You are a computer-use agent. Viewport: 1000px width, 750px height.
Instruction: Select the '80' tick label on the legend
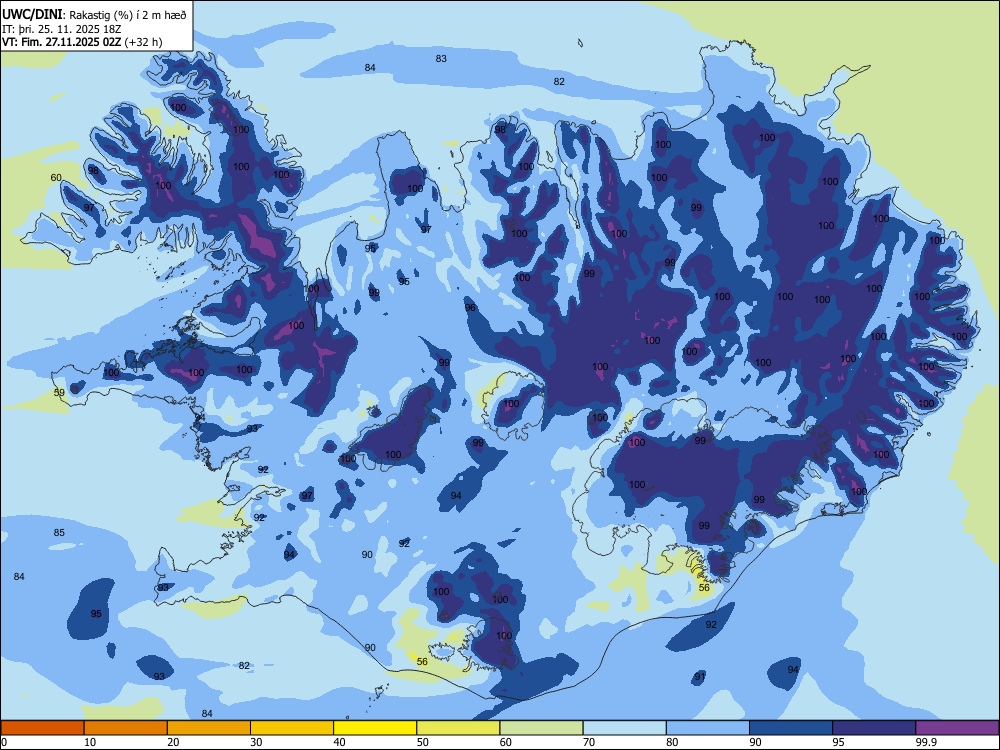(x=673, y=742)
